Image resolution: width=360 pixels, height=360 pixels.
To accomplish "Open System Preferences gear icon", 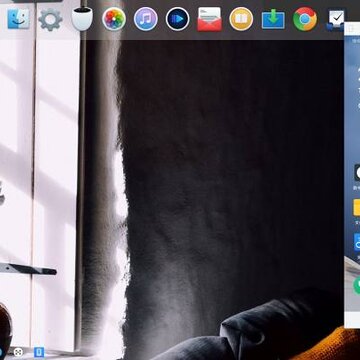I will (x=50, y=20).
